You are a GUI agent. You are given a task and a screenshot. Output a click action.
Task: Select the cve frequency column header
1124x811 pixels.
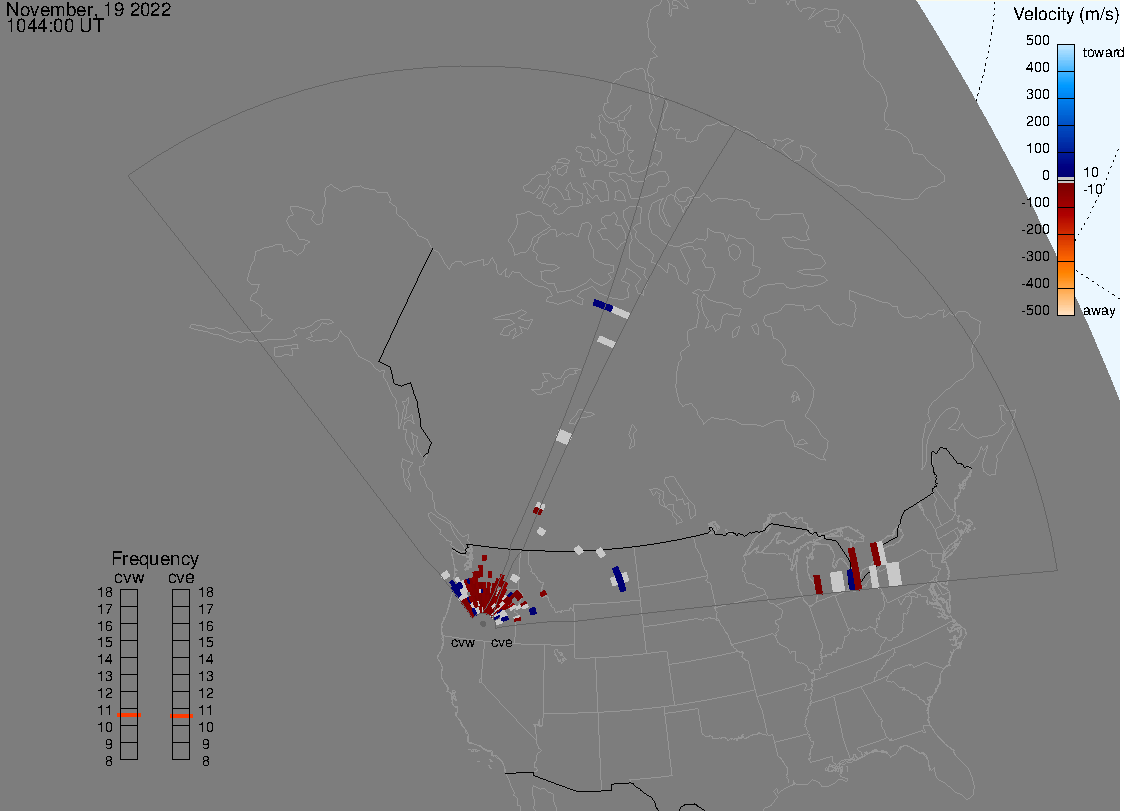(181, 578)
